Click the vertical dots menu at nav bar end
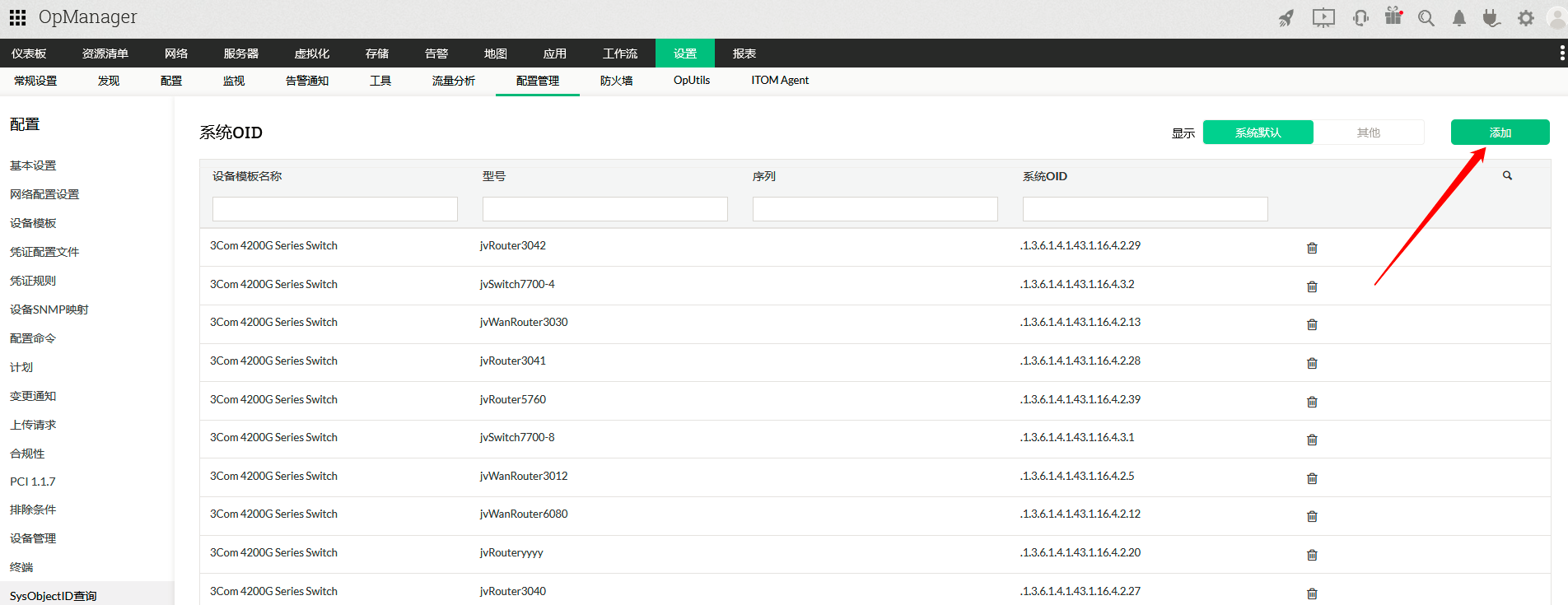The width and height of the screenshot is (1568, 605). click(1562, 54)
